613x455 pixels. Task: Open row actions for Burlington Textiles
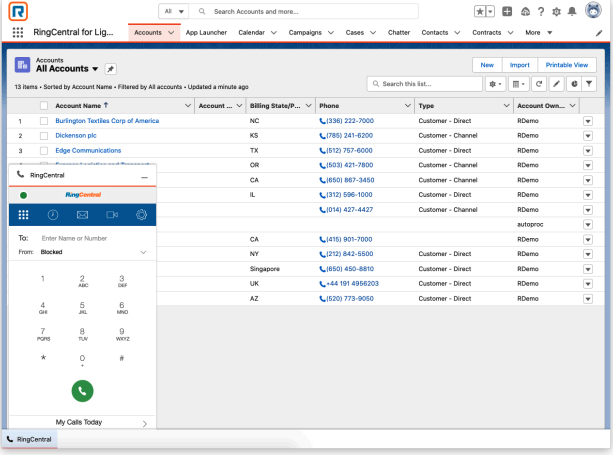click(588, 121)
